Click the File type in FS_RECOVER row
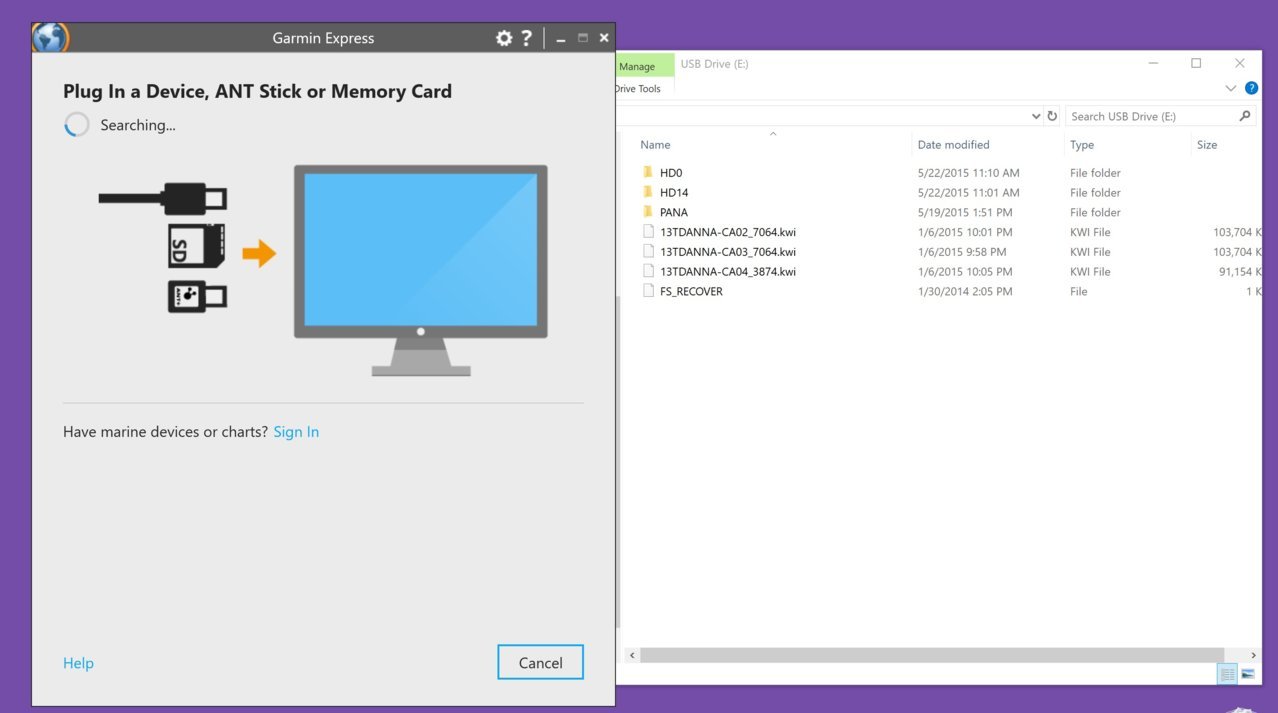This screenshot has width=1278, height=713. point(1079,291)
